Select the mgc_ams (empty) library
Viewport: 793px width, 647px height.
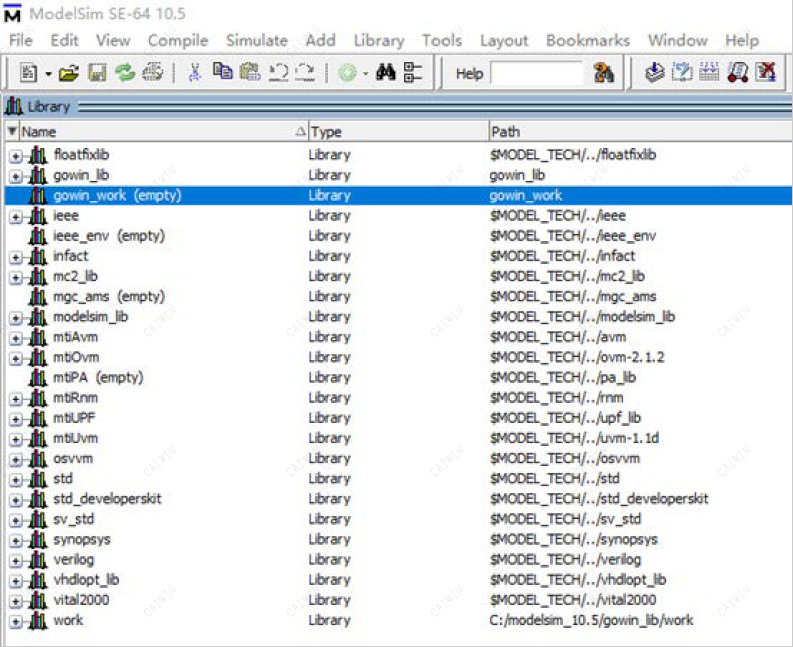(x=109, y=296)
